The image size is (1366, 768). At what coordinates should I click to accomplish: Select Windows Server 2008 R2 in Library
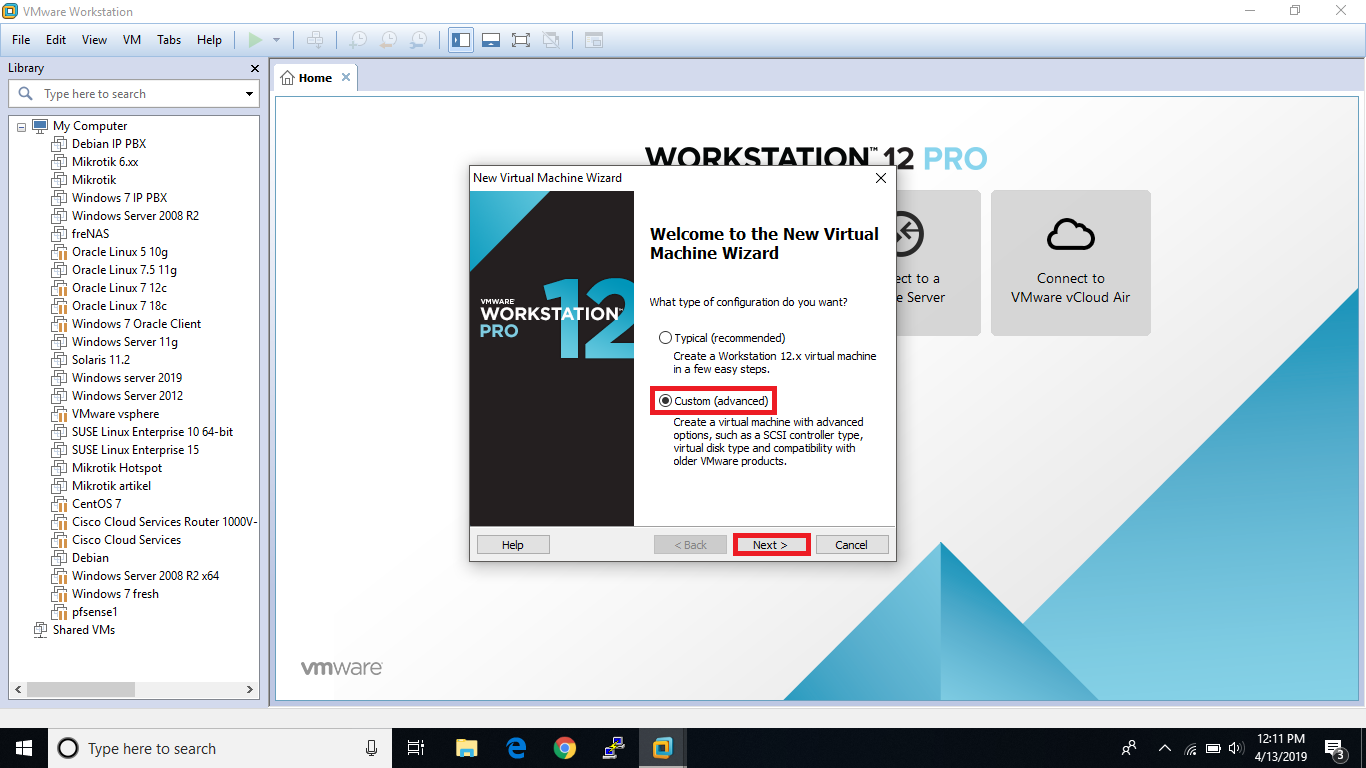click(x=135, y=216)
